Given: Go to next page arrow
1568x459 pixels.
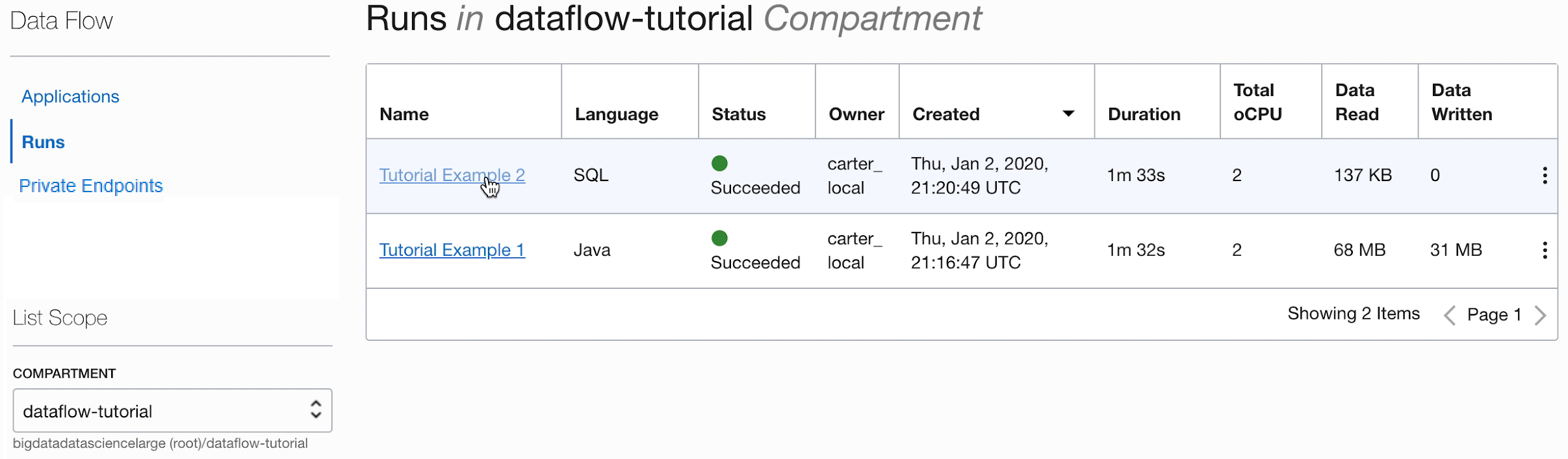Looking at the screenshot, I should (1541, 316).
